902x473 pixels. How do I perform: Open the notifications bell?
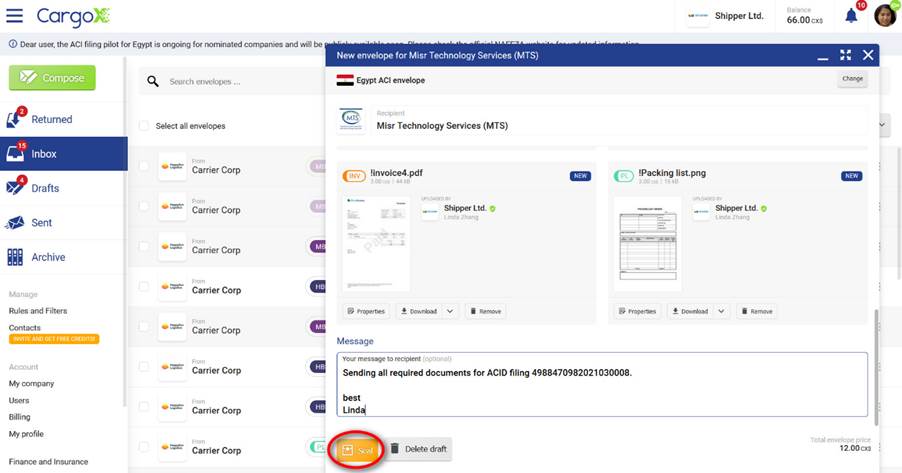tap(851, 16)
